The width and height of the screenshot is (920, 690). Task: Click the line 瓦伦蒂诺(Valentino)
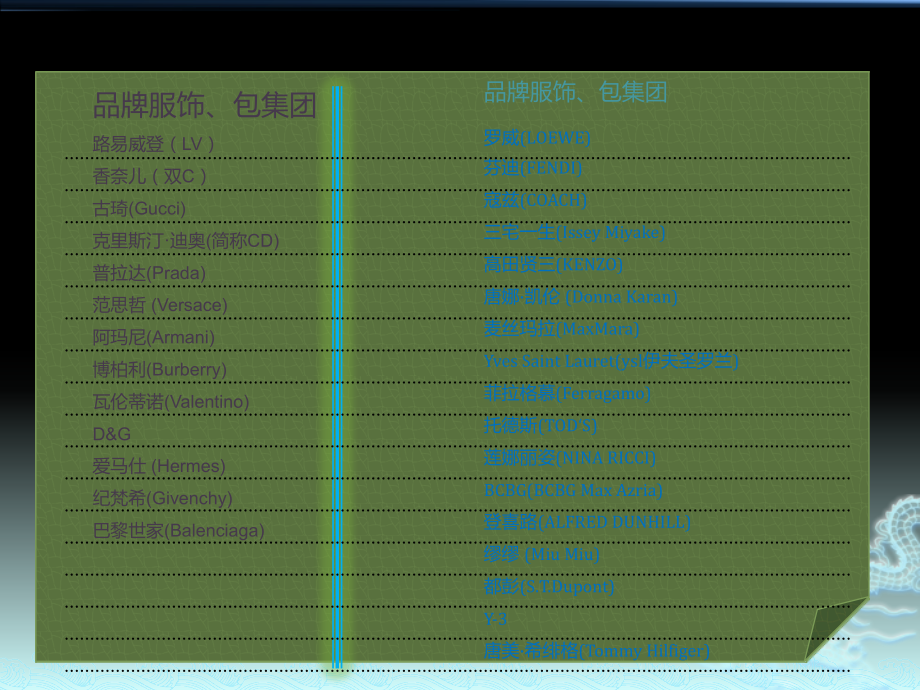pos(171,402)
